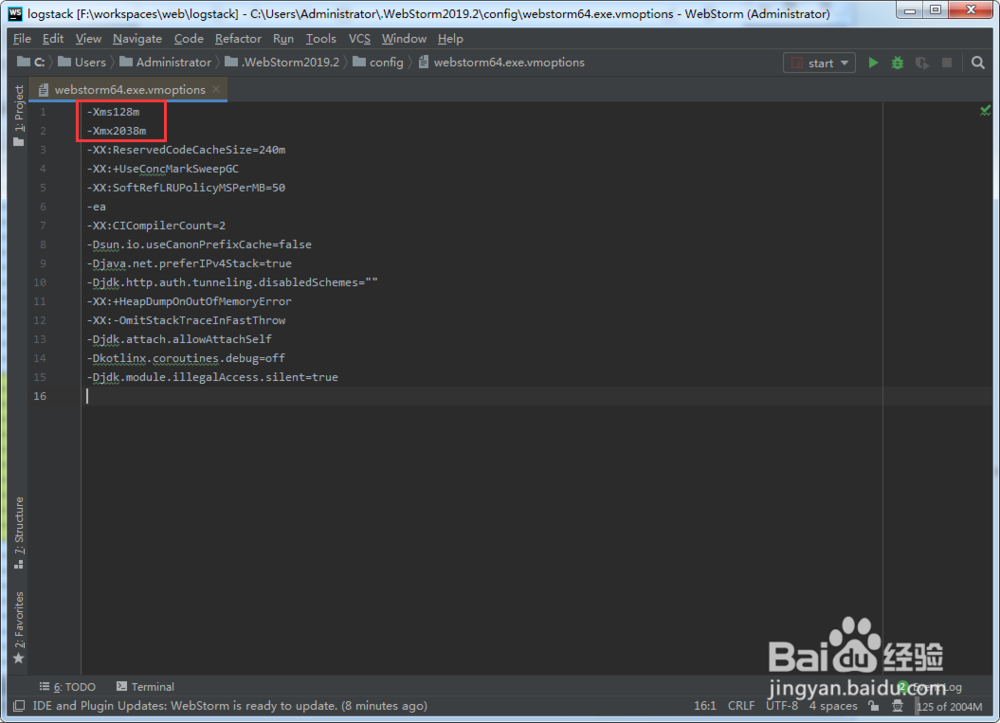
Task: Click the .WebStorm2019.2 breadcrumb folder
Action: (282, 62)
